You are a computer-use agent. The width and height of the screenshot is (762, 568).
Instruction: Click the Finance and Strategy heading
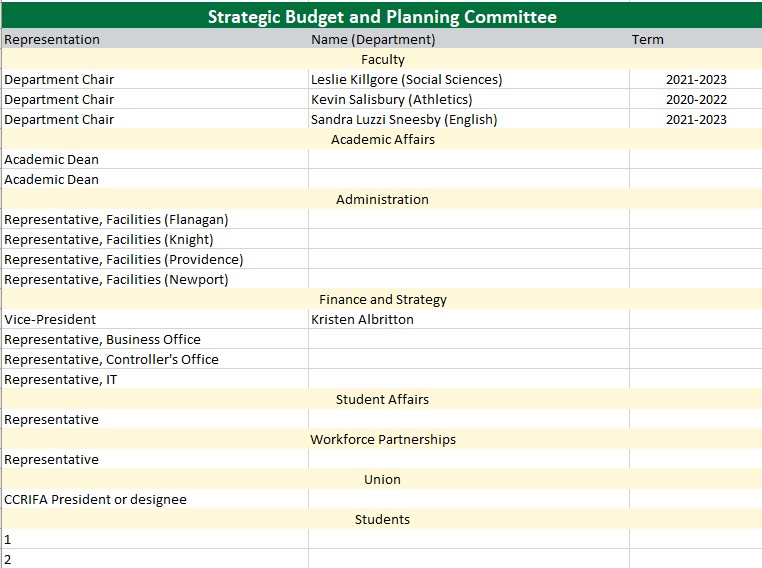(382, 300)
